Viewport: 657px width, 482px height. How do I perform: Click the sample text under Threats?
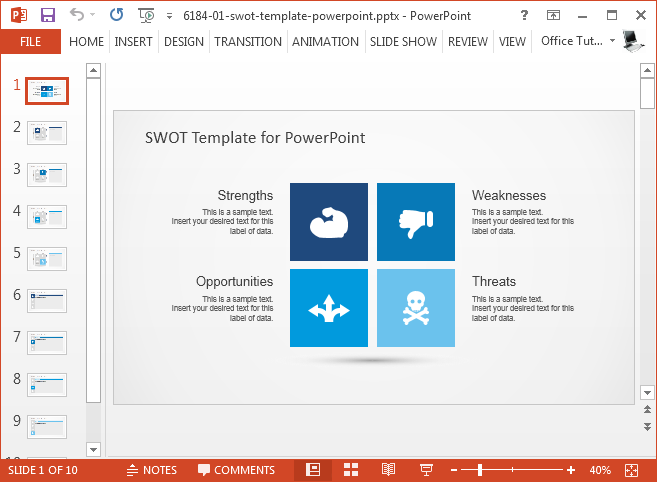(x=522, y=308)
